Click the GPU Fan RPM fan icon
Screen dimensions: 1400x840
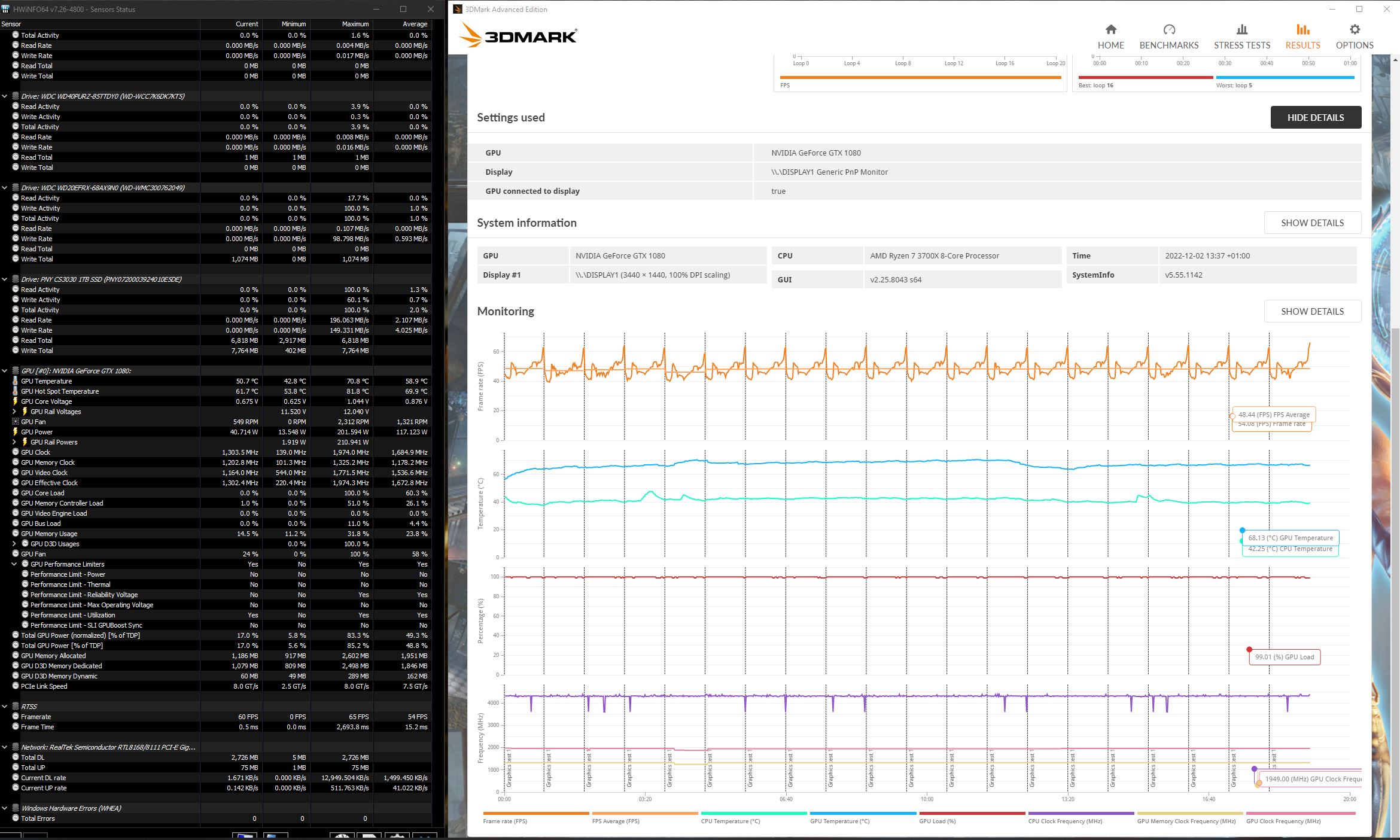coord(16,422)
